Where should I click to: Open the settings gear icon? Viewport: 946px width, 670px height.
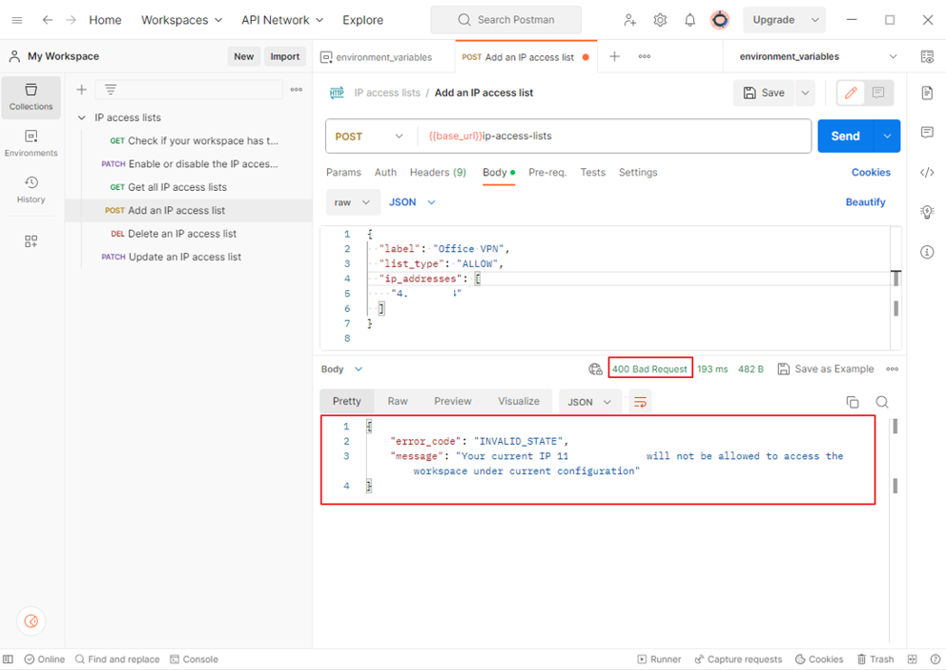(660, 20)
